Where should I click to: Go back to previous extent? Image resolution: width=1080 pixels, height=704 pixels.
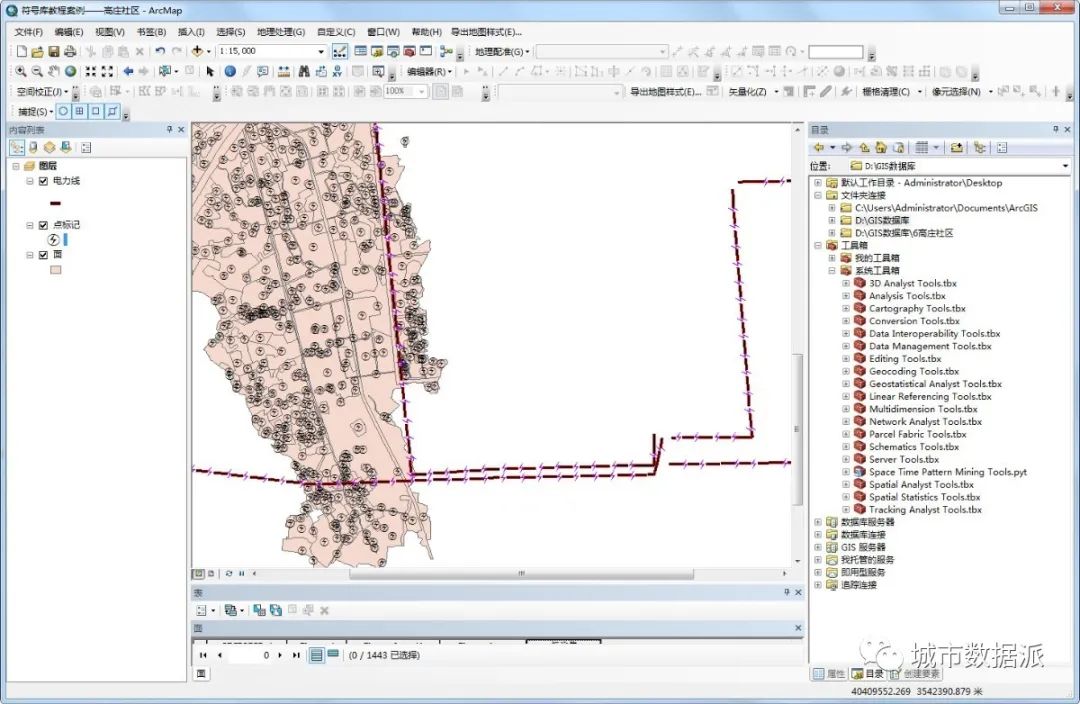128,71
